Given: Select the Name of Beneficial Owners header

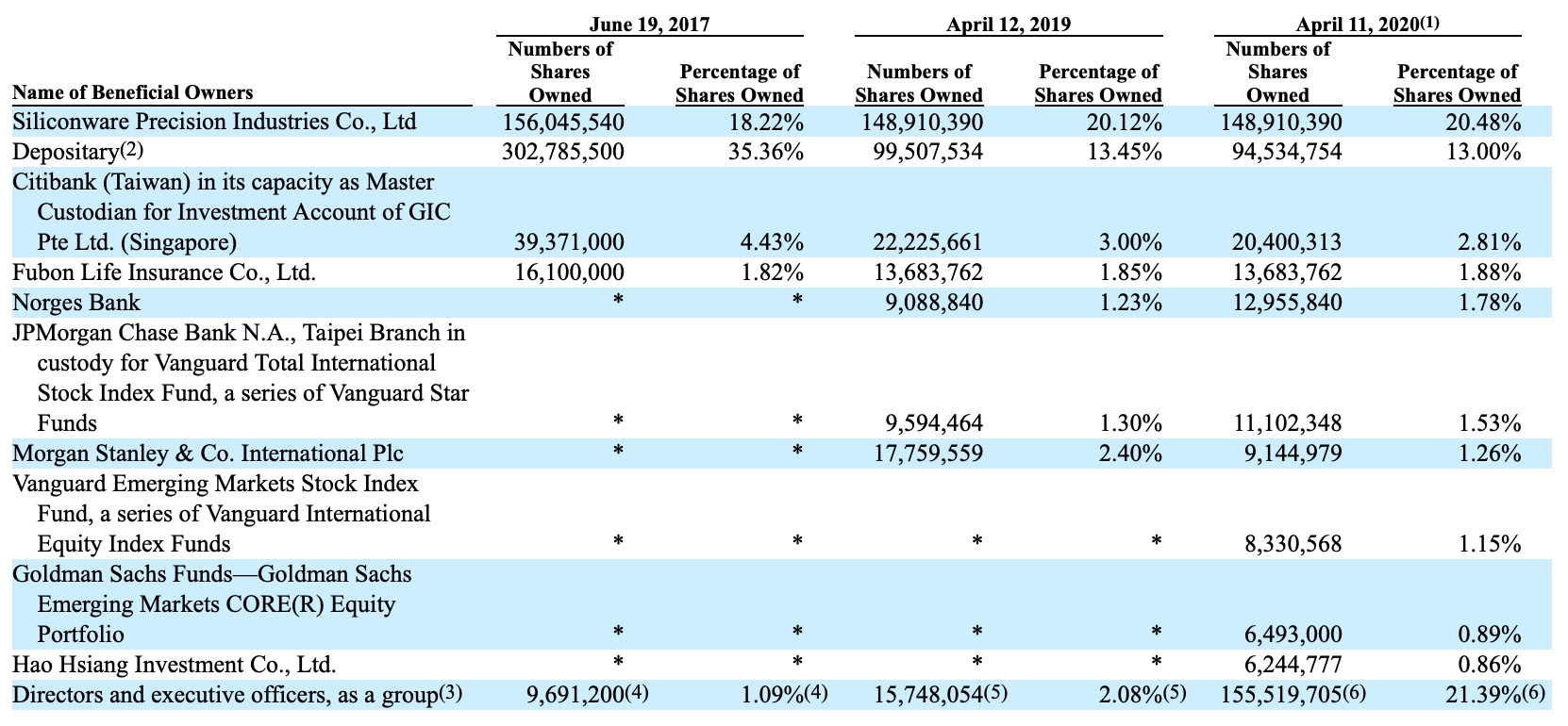Looking at the screenshot, I should click(133, 92).
